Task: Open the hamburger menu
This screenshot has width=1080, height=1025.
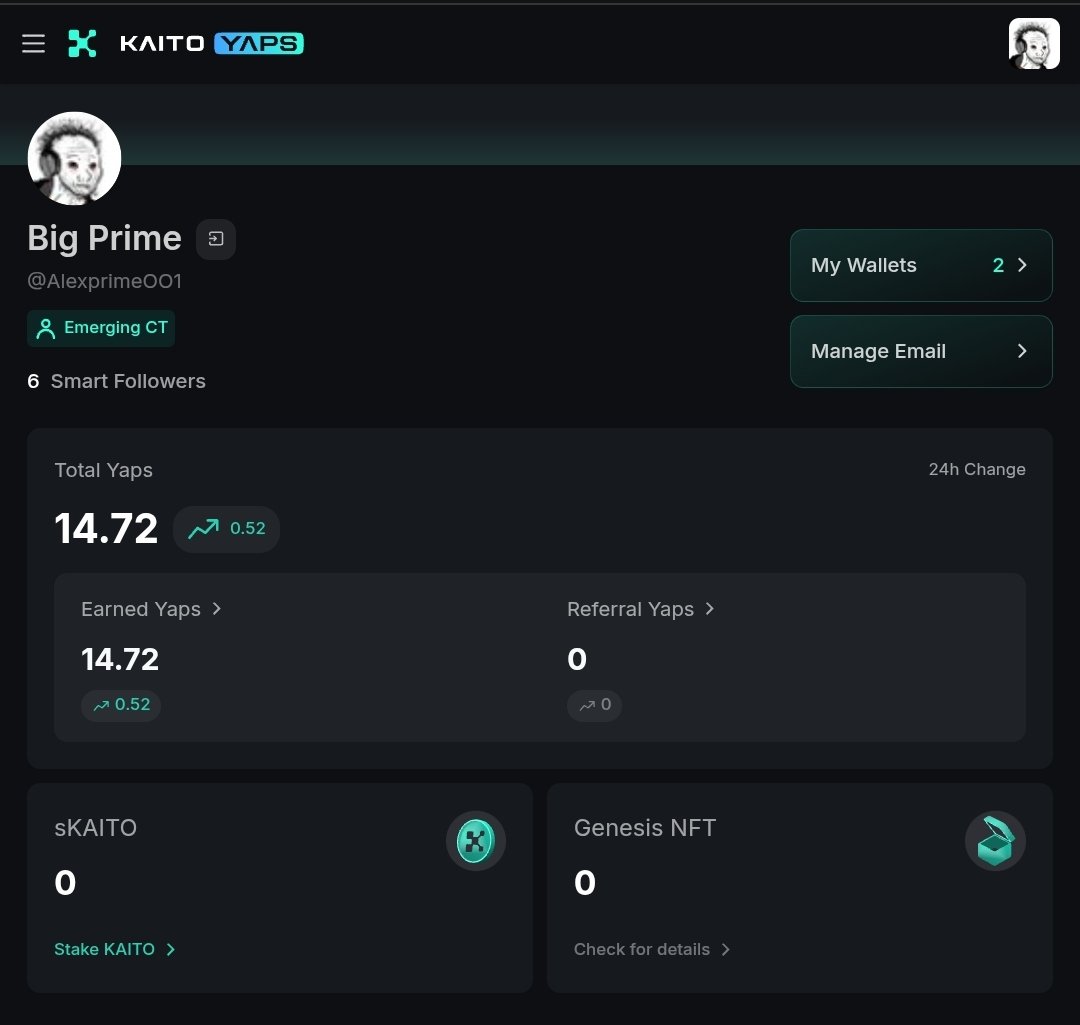Action: click(33, 43)
